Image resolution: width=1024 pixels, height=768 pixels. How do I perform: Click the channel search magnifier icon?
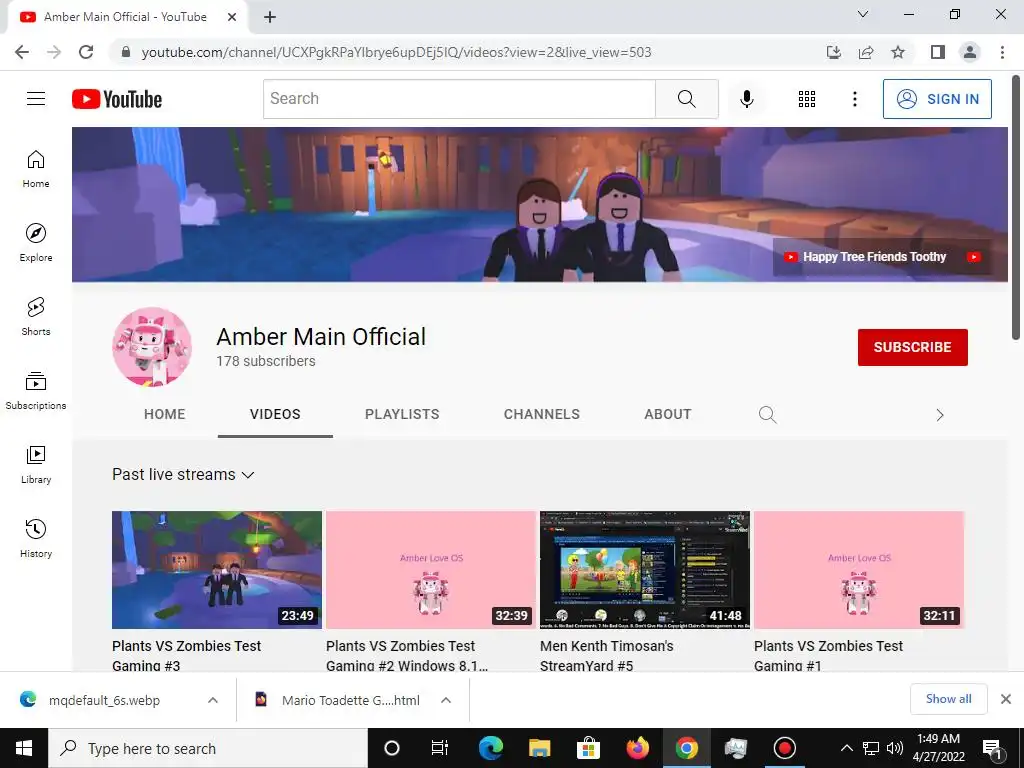pos(767,415)
